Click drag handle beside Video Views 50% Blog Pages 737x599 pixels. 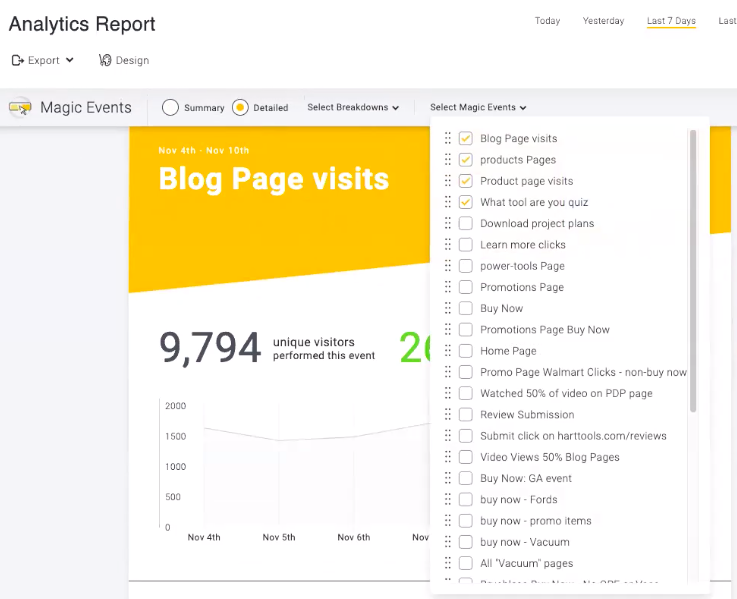click(447, 457)
